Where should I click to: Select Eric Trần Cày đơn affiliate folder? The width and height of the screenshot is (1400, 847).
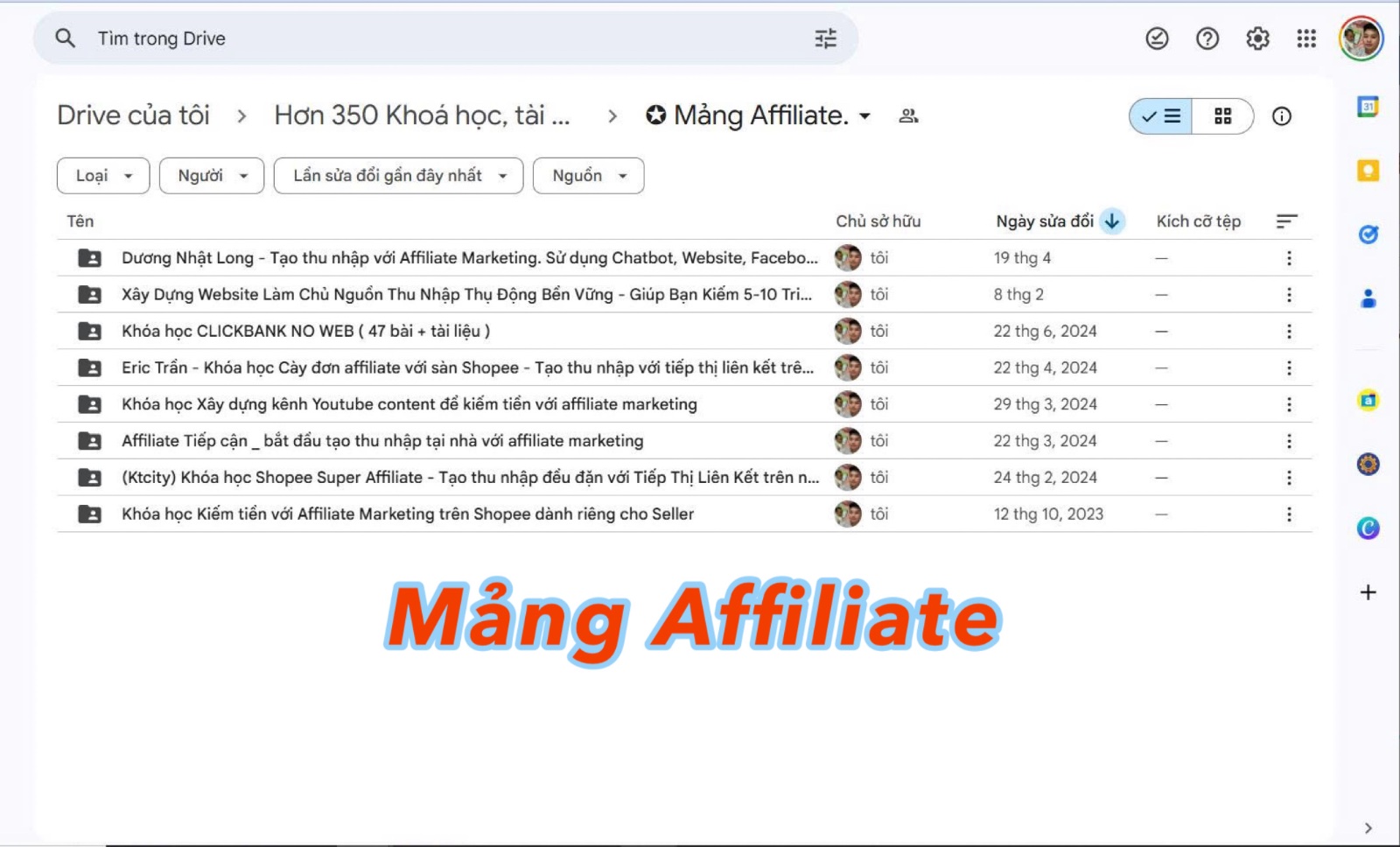pos(684,368)
